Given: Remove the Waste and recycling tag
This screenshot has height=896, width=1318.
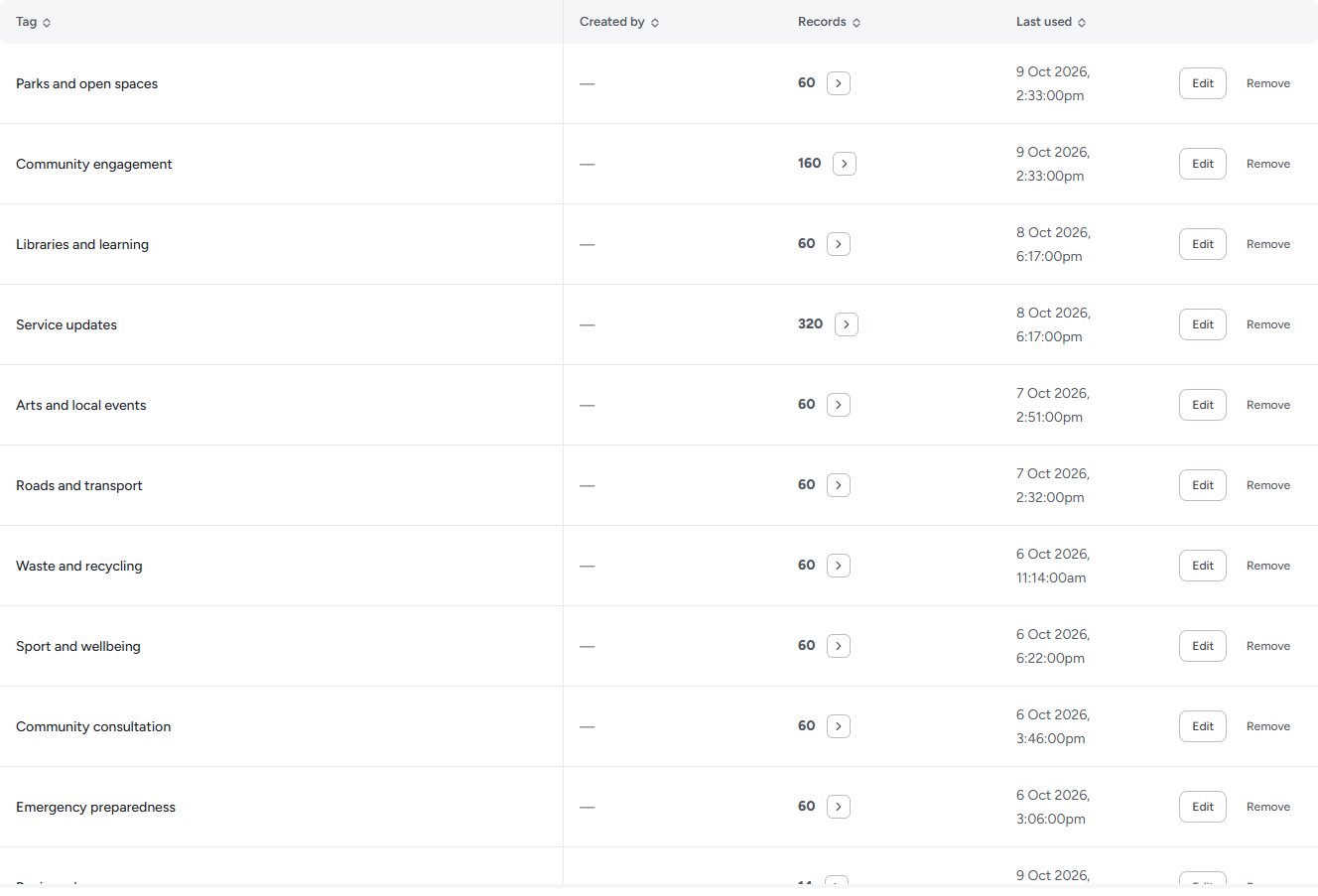Looking at the screenshot, I should click(x=1268, y=566).
